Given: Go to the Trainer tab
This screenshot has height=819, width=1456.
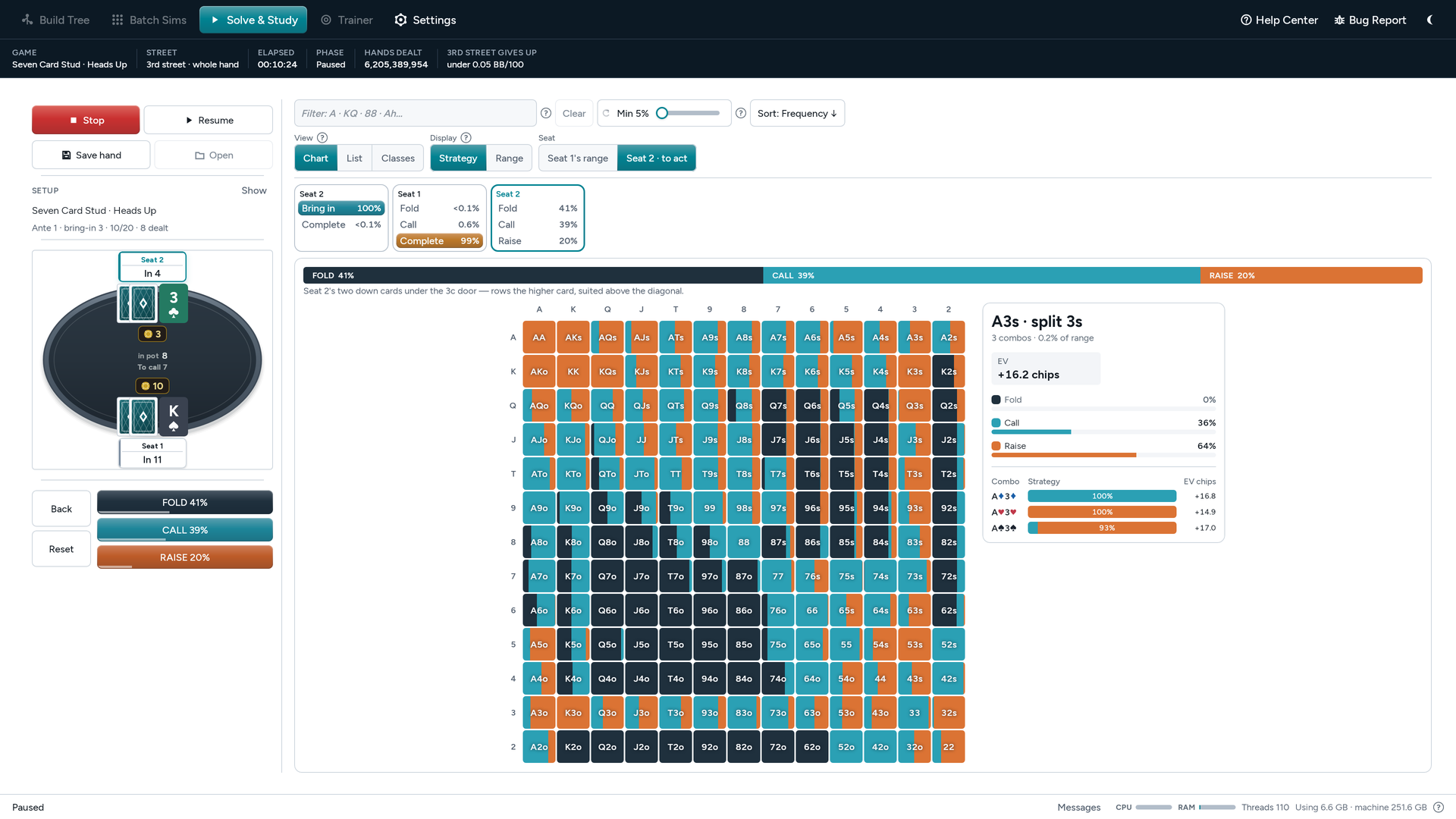Looking at the screenshot, I should (x=347, y=20).
